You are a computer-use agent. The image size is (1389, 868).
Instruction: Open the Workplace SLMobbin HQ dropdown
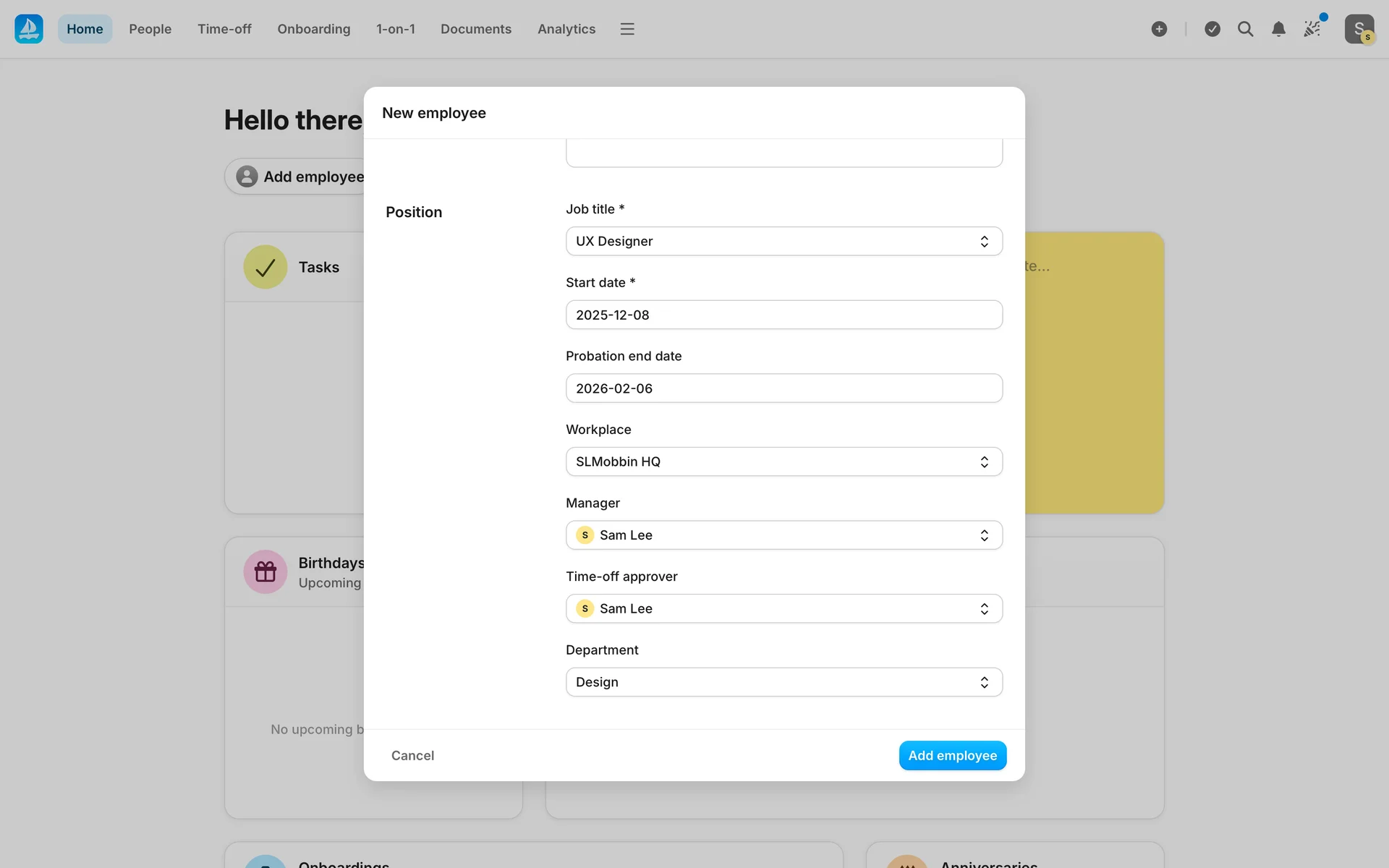click(x=783, y=461)
